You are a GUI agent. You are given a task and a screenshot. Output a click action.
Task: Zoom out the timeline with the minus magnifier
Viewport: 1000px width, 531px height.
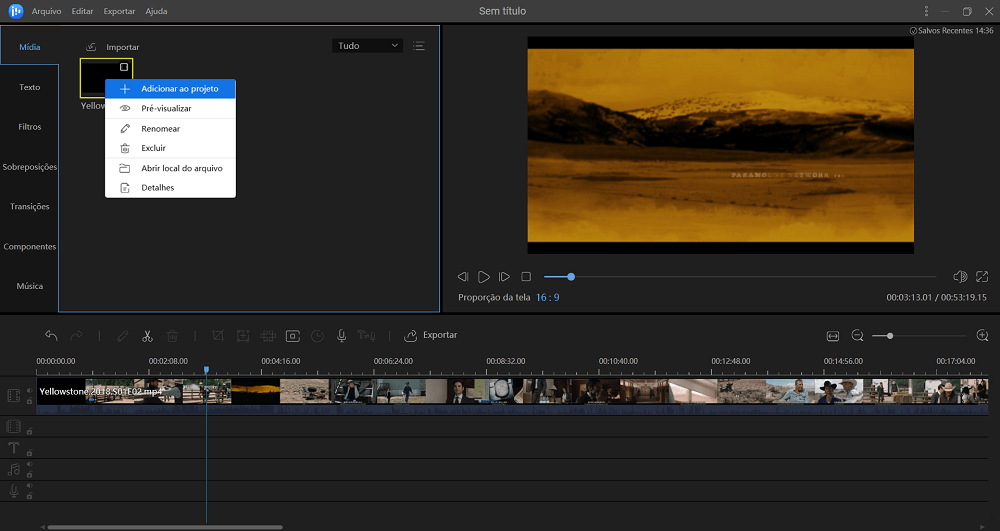click(858, 335)
